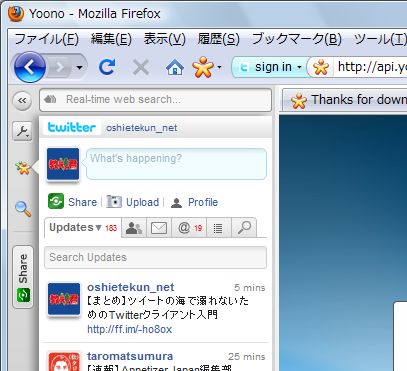Open the 編集(E) menu

(x=111, y=39)
